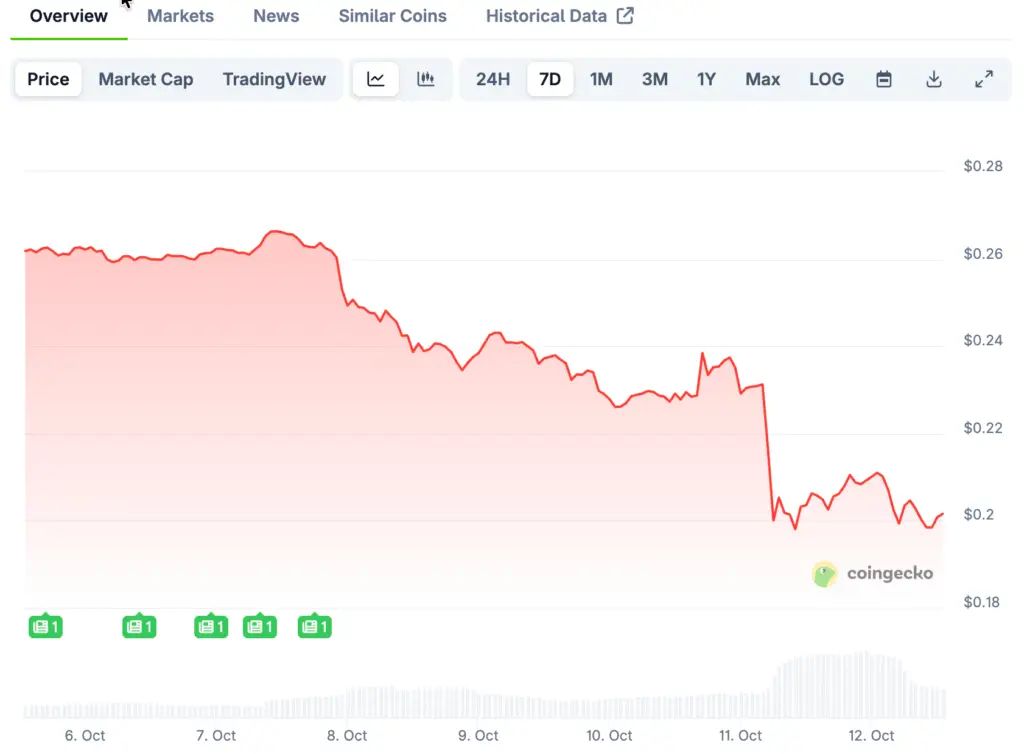Select the 24H time range
The image size is (1024, 754).
[493, 80]
